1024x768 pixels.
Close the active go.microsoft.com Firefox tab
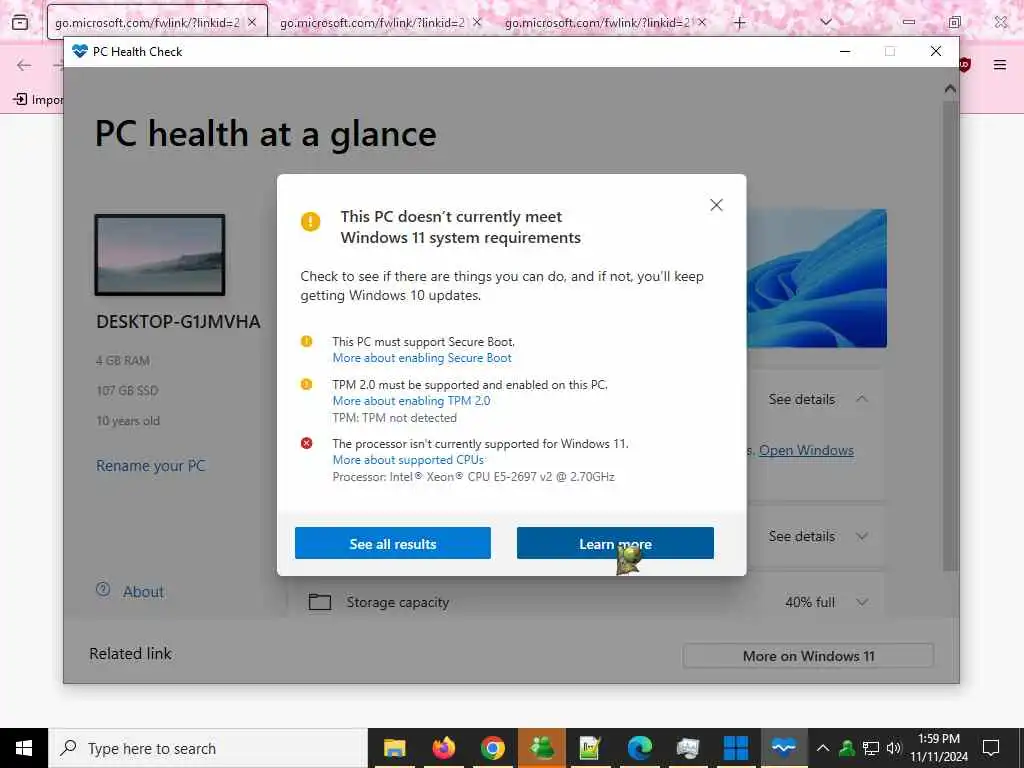(252, 22)
